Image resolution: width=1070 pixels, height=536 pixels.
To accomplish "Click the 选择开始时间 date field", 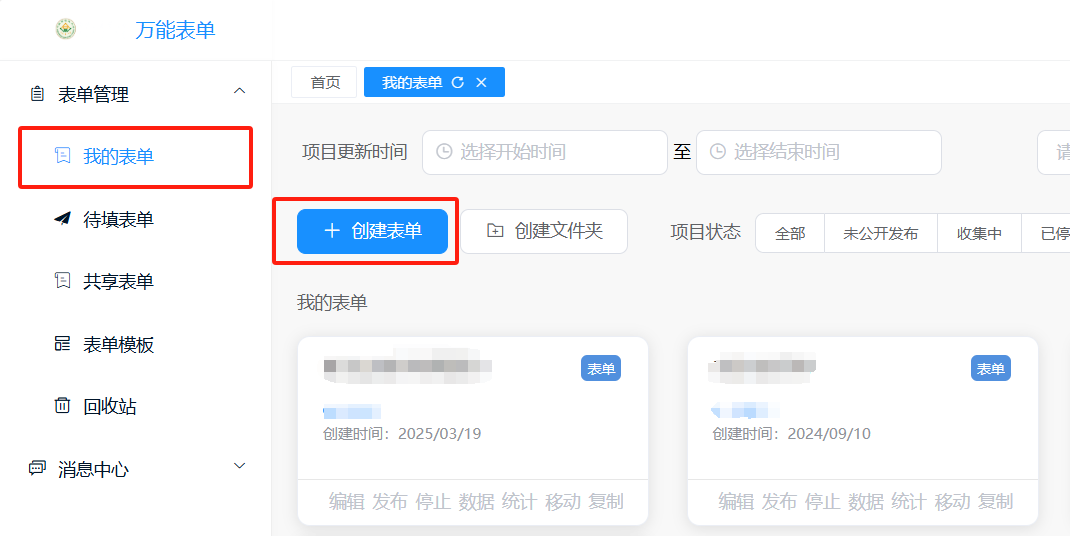I will pyautogui.click(x=545, y=152).
